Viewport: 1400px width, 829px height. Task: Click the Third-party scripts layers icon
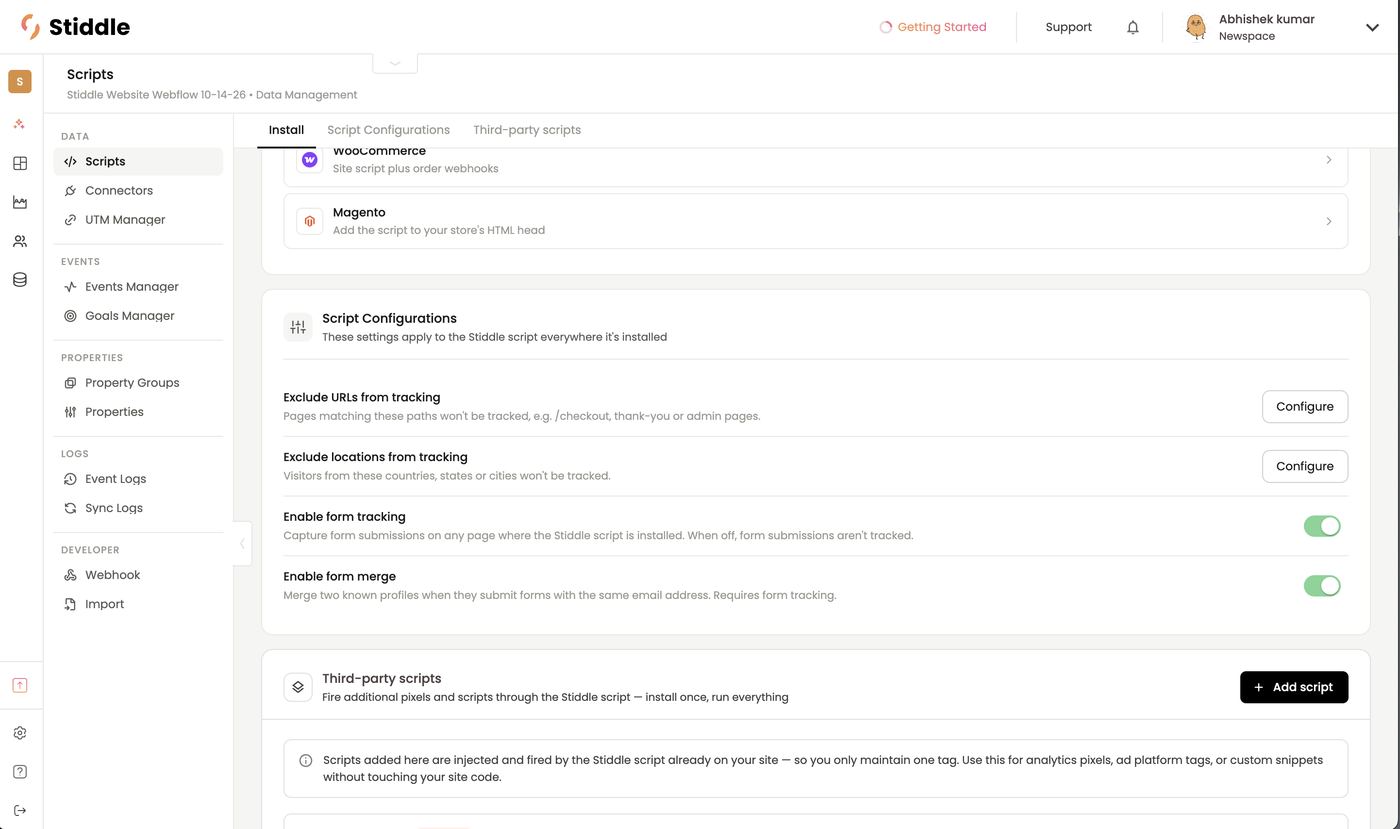298,687
